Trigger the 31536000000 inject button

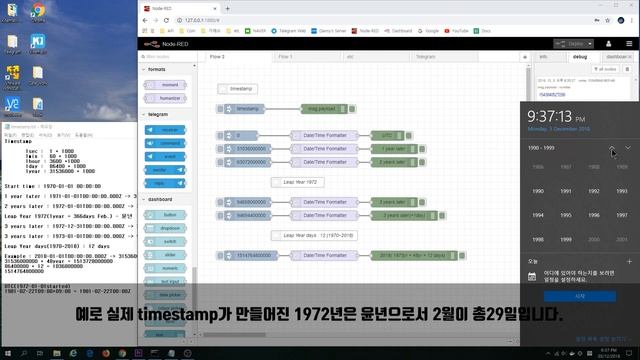point(220,149)
